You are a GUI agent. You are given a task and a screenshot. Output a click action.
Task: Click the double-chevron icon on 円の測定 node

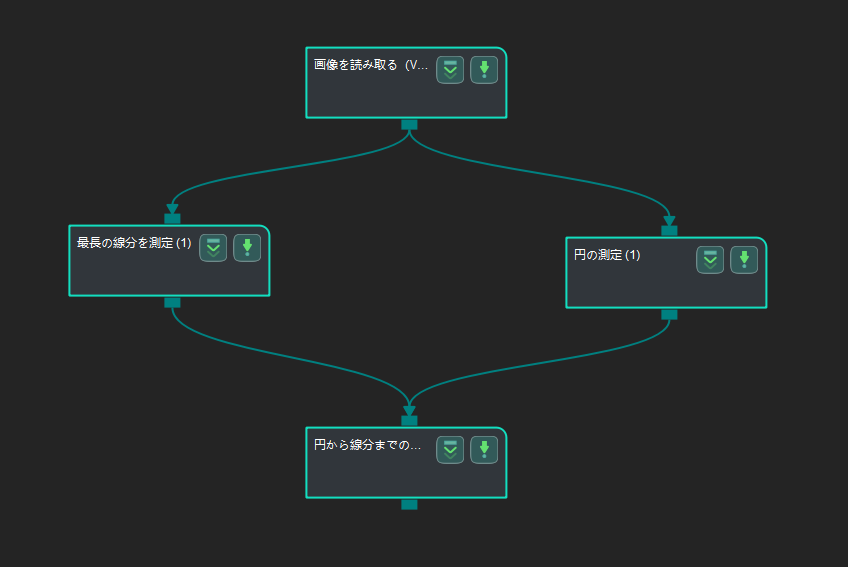pyautogui.click(x=710, y=260)
